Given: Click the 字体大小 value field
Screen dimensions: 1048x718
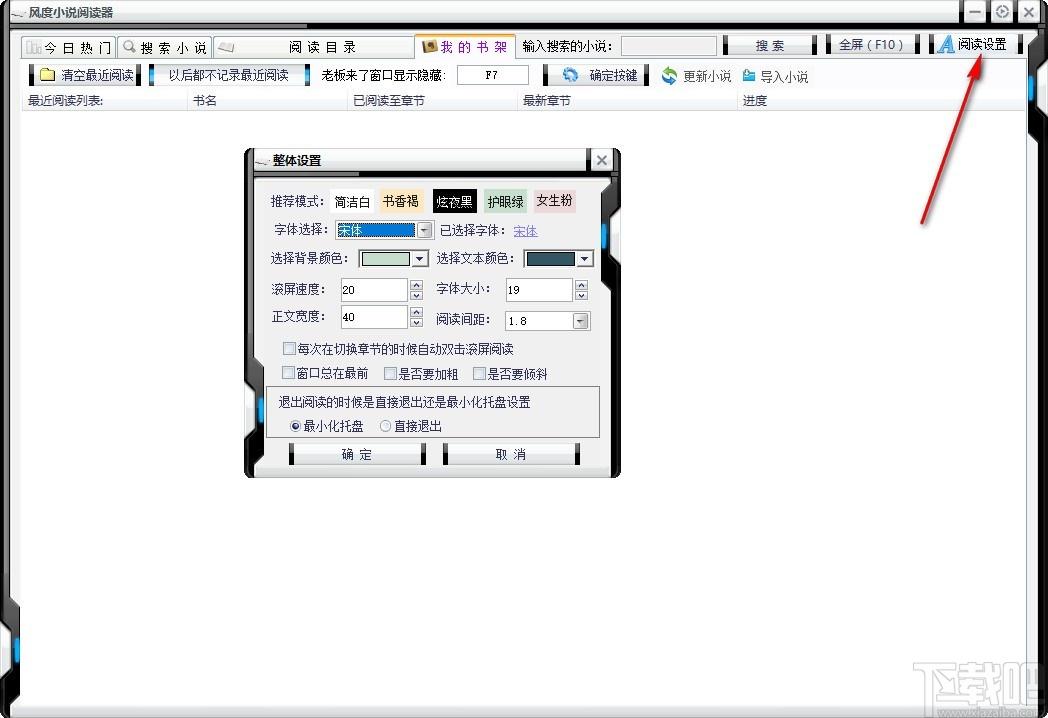Looking at the screenshot, I should (x=539, y=290).
